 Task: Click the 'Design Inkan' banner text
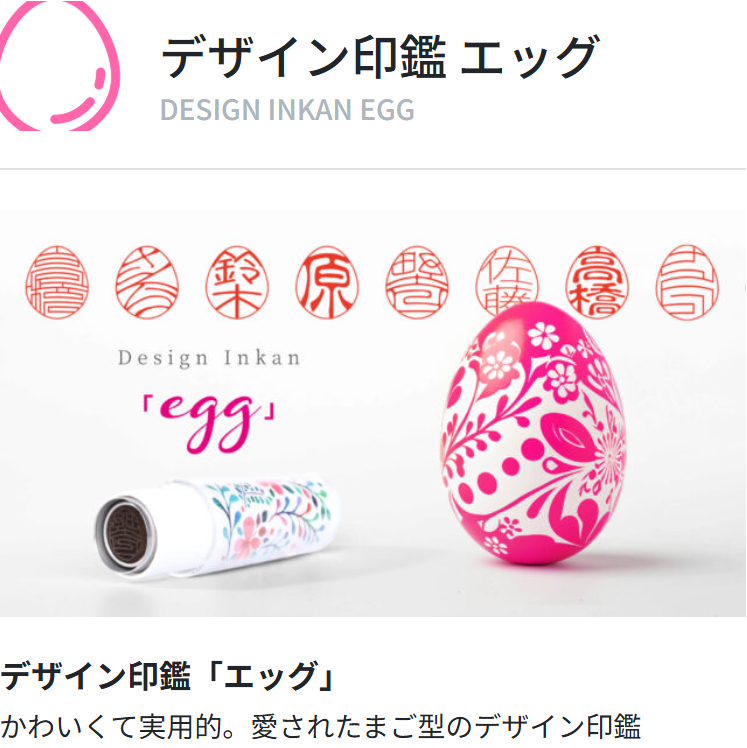point(209,359)
